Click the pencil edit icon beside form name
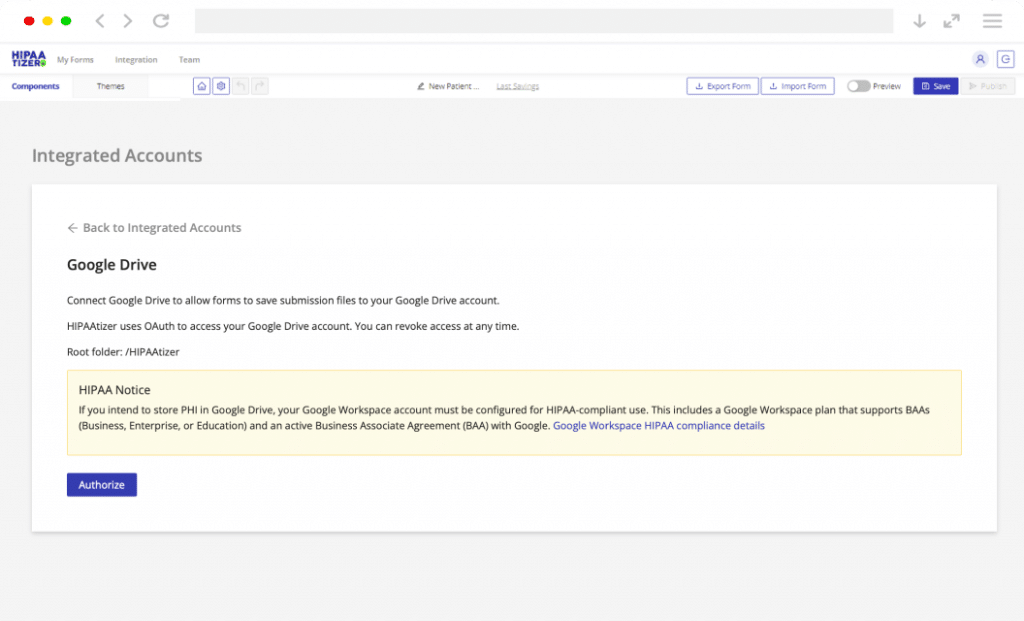The height and width of the screenshot is (621, 1024). [x=421, y=86]
